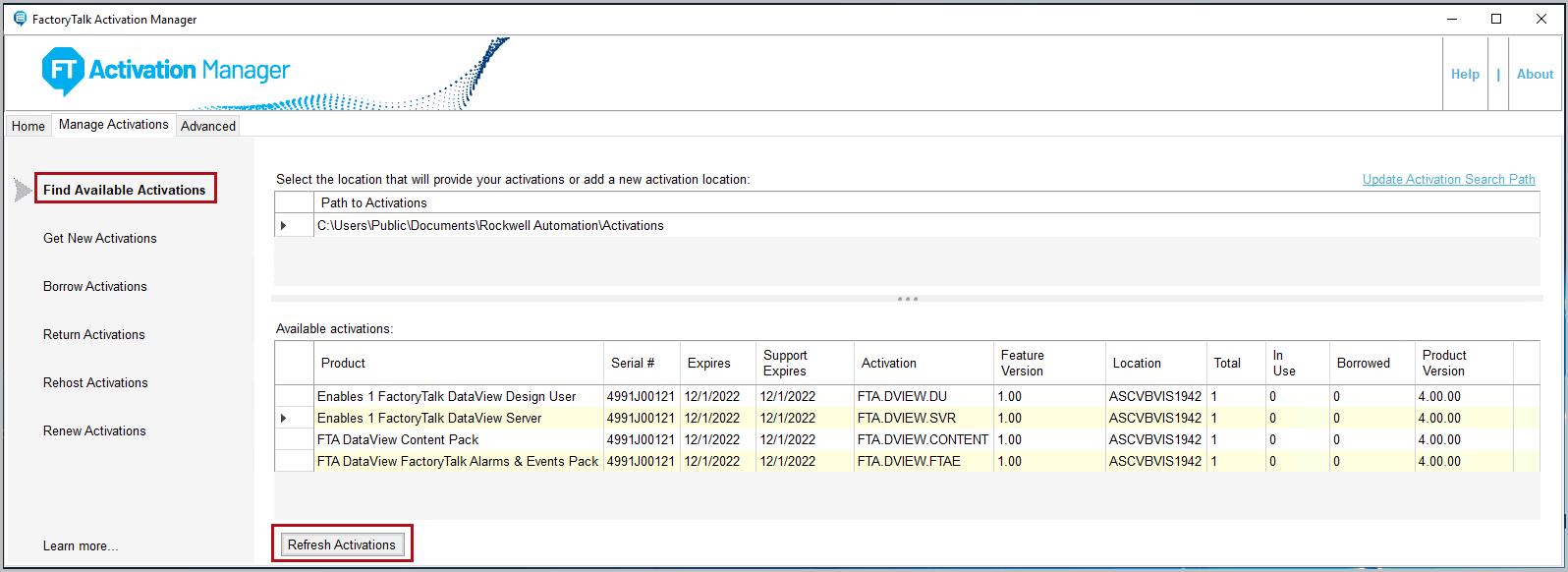The height and width of the screenshot is (572, 1568).
Task: Select Enables 1 FactoryTalk DataView Server row
Action: (x=907, y=418)
